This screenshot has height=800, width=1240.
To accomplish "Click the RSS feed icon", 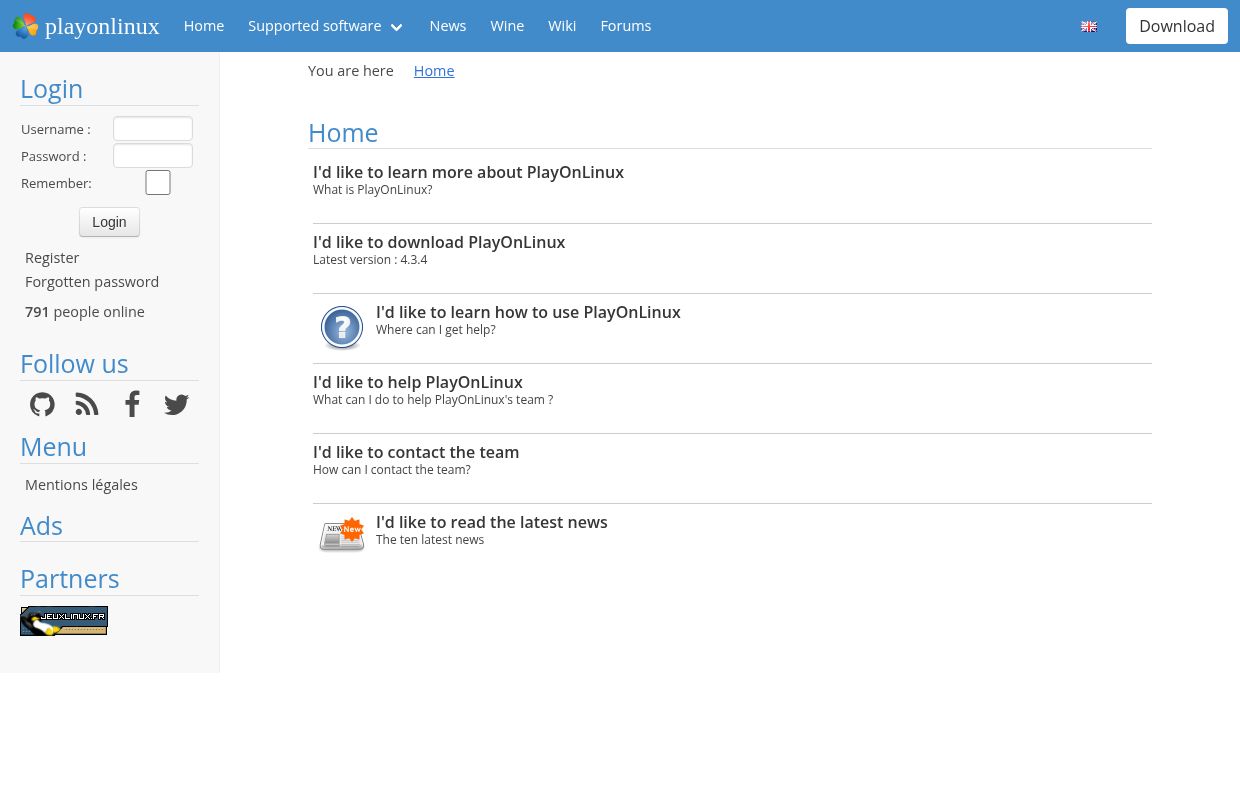I will [87, 404].
